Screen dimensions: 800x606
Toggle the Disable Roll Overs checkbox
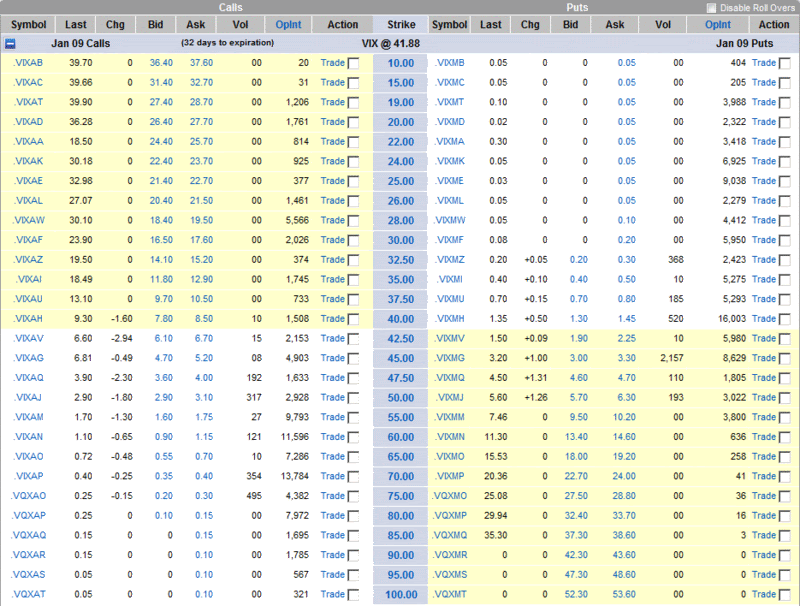(711, 8)
